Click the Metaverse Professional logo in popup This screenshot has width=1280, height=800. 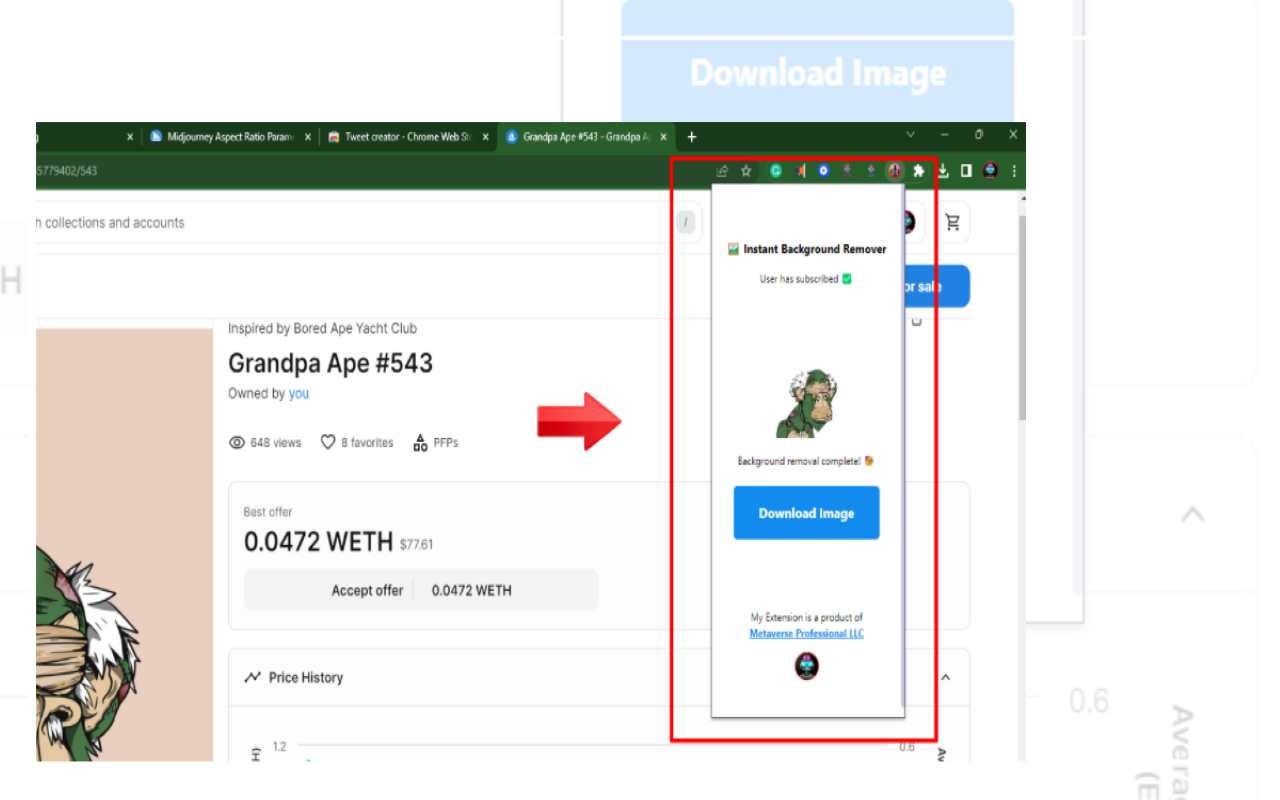[806, 666]
